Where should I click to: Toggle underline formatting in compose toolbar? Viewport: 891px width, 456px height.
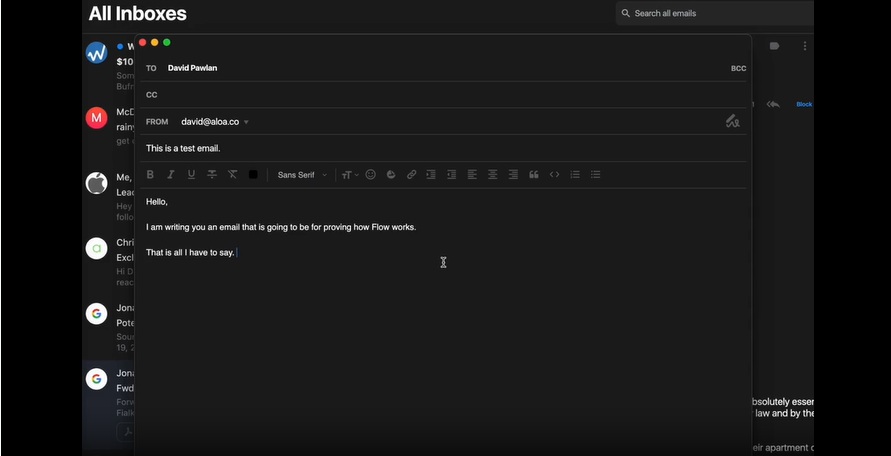tap(191, 175)
